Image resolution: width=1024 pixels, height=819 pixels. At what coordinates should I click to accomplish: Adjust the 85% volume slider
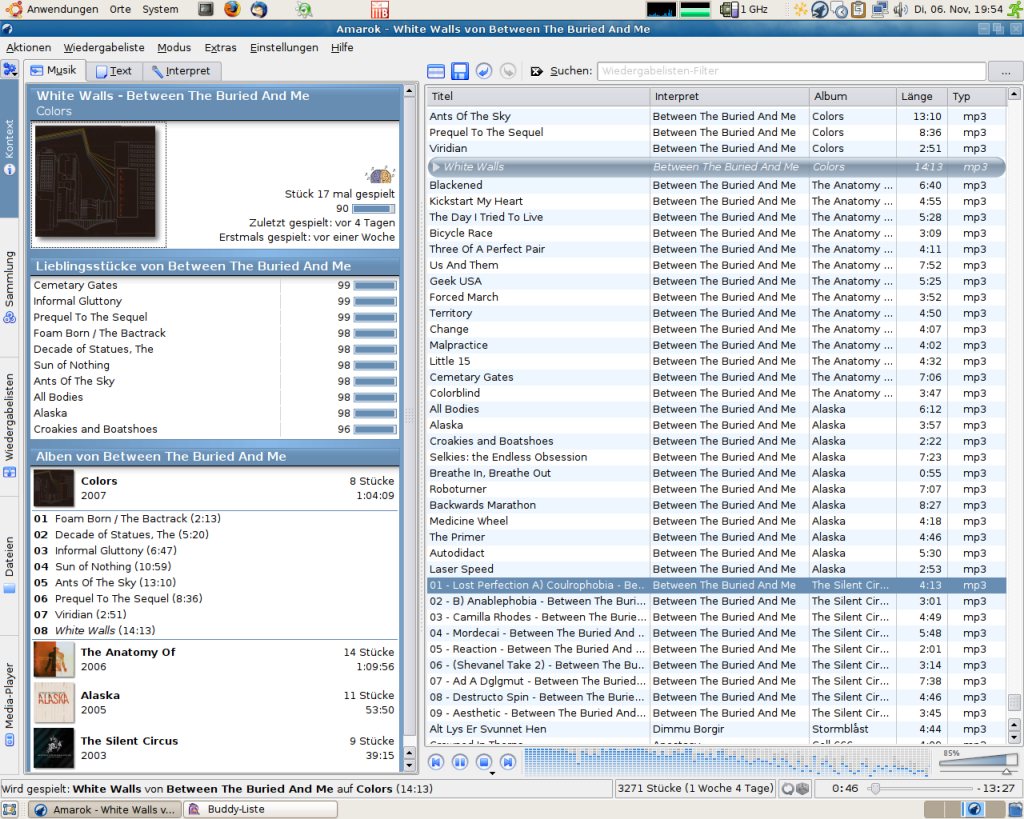coord(978,764)
